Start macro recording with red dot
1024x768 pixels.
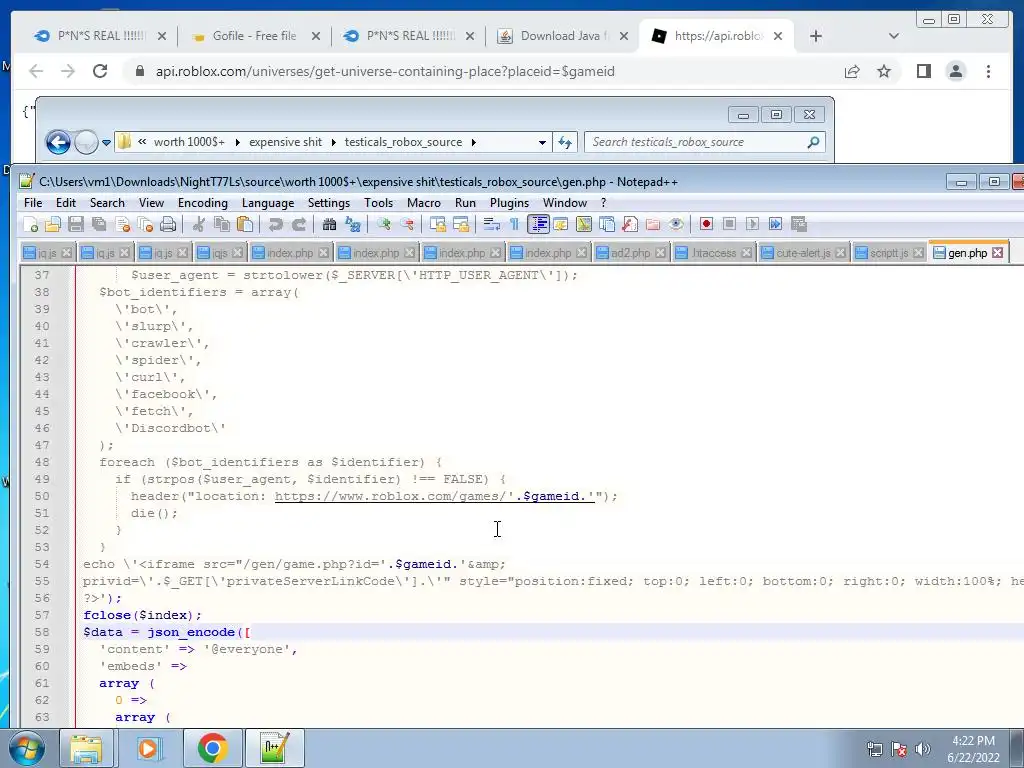coord(706,225)
